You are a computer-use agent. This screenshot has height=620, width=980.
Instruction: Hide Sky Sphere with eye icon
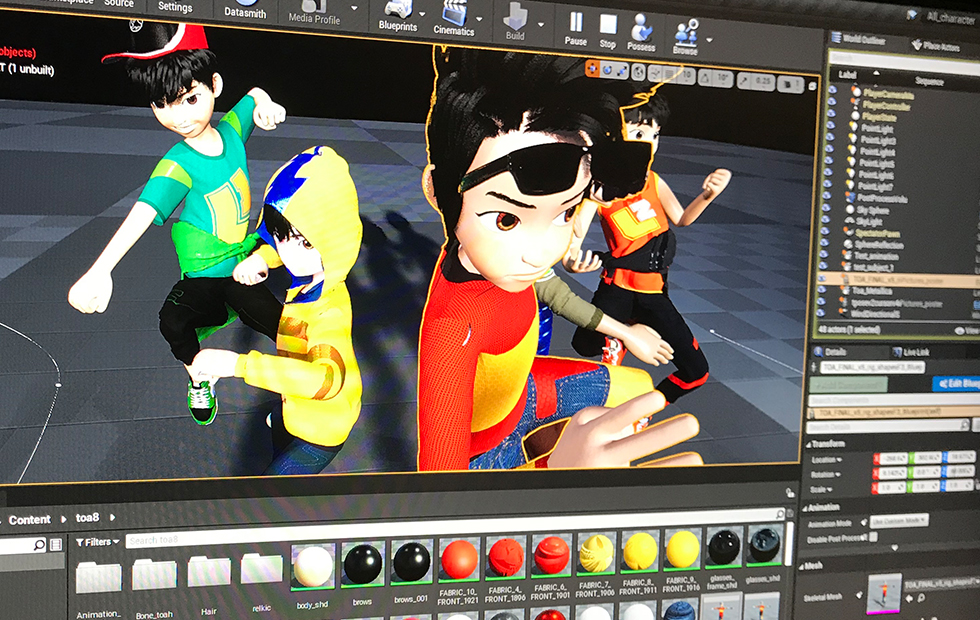pos(826,208)
